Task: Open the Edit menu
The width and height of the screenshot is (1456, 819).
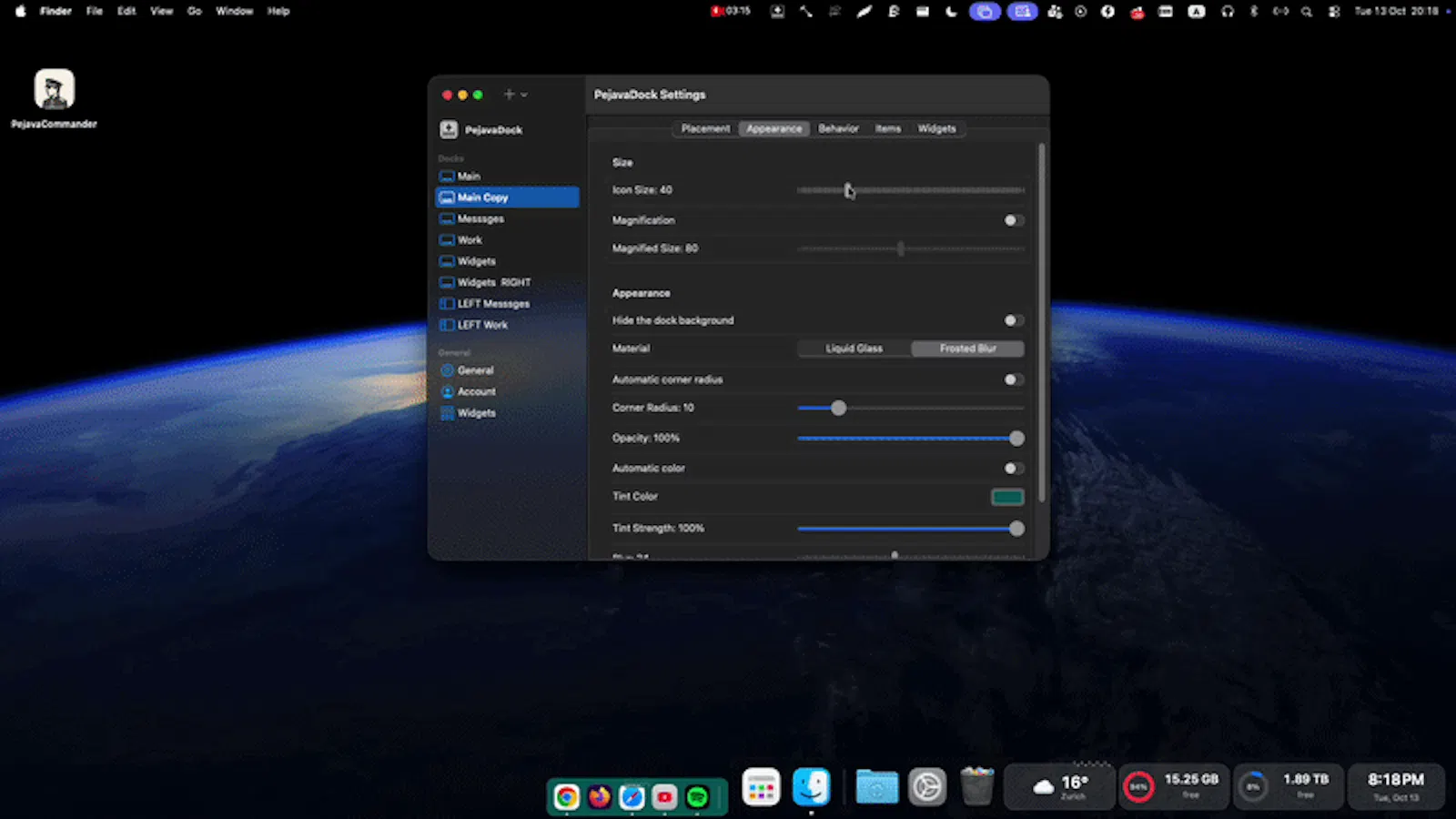Action: click(126, 11)
